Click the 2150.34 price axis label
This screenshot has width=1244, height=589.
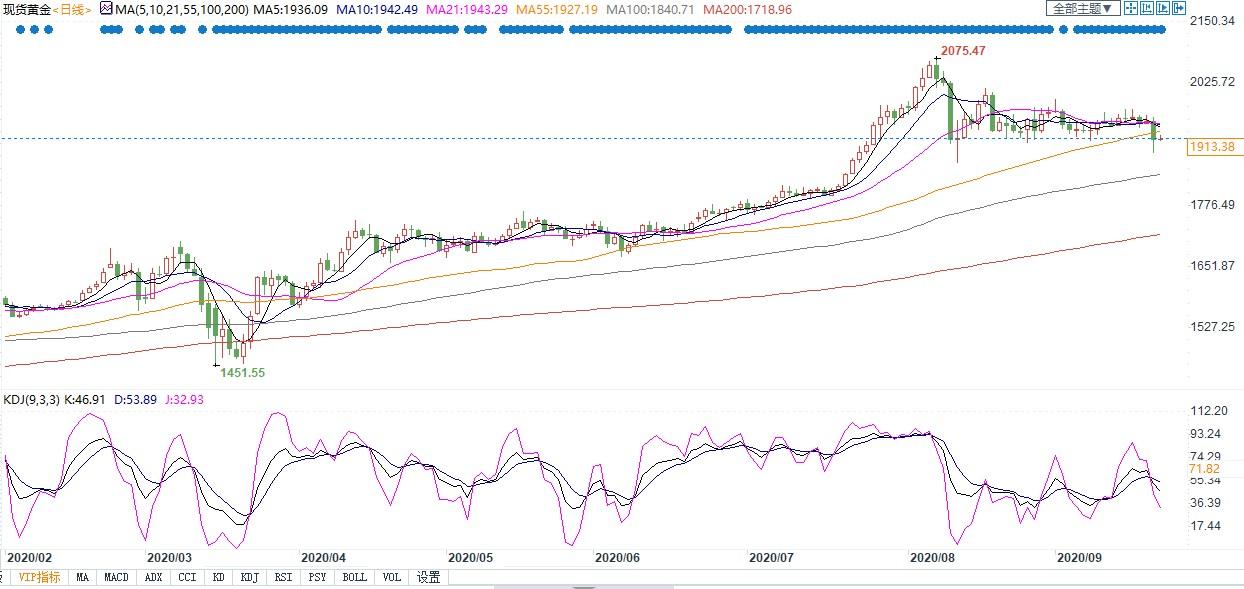pyautogui.click(x=1214, y=21)
